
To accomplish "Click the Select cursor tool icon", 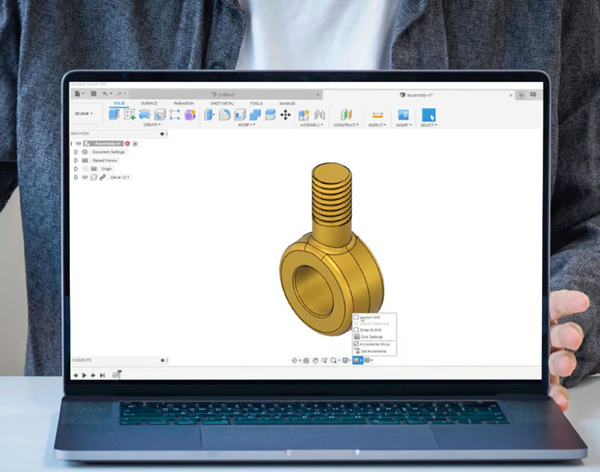I will 429,115.
